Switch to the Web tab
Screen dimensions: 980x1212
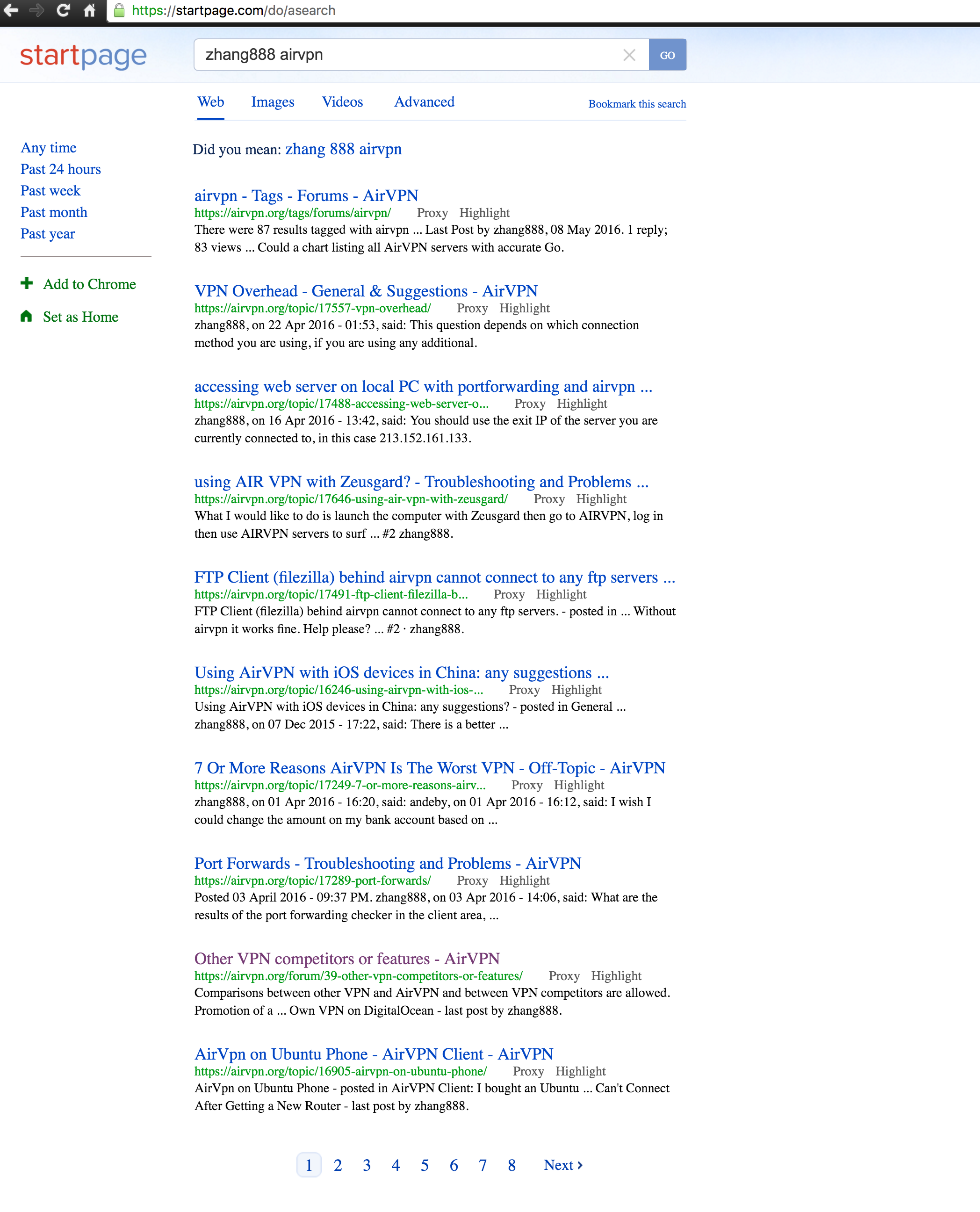click(210, 102)
